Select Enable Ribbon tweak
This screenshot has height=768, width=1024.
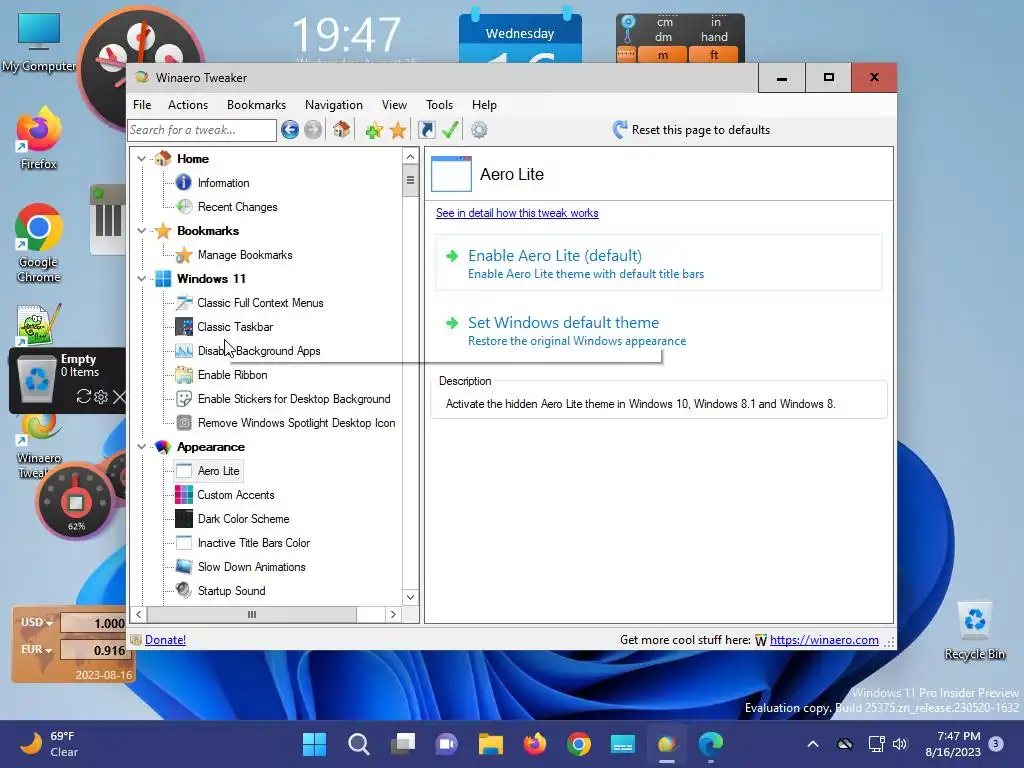coord(232,375)
